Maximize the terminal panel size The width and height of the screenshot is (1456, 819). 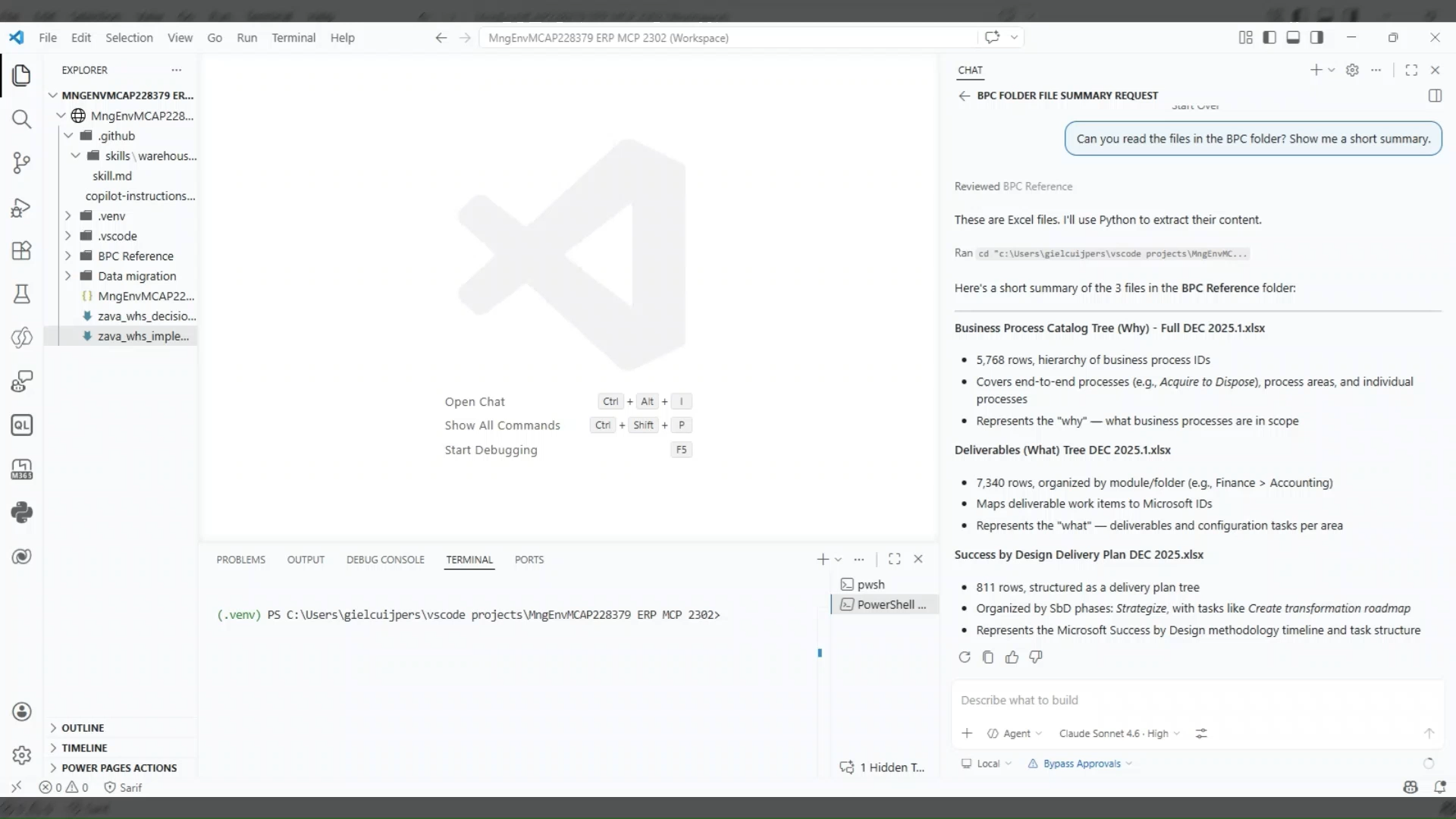point(895,560)
